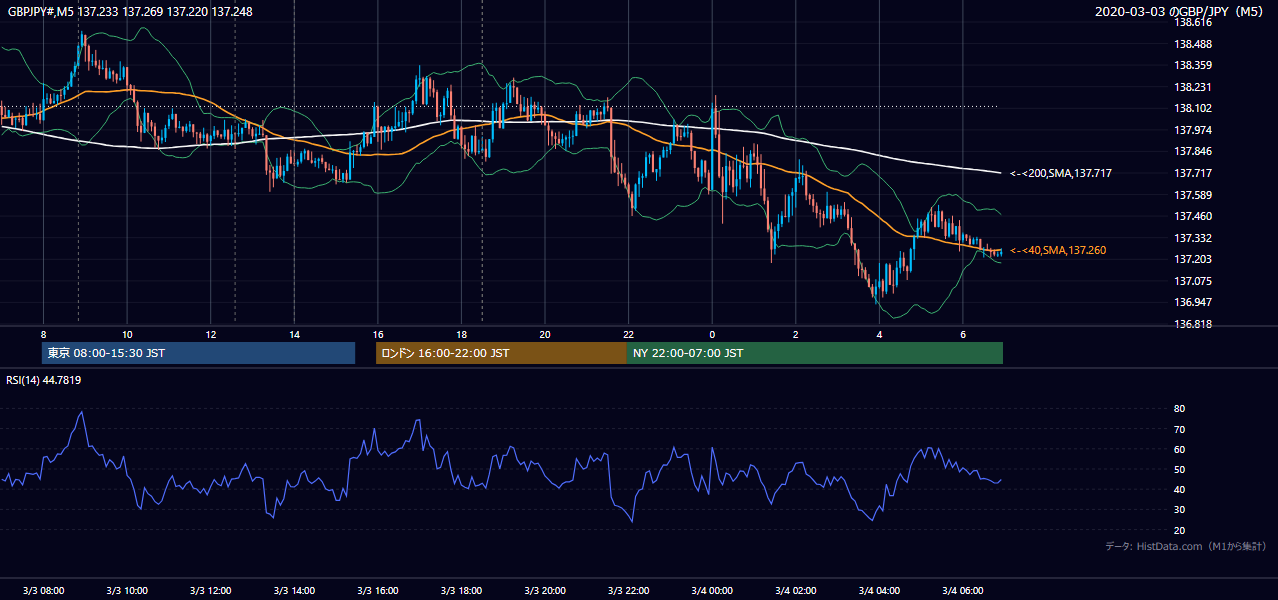The width and height of the screenshot is (1278, 600).
Task: Click the orange <-<40,SMA,137.260 label
Action: tap(1058, 250)
